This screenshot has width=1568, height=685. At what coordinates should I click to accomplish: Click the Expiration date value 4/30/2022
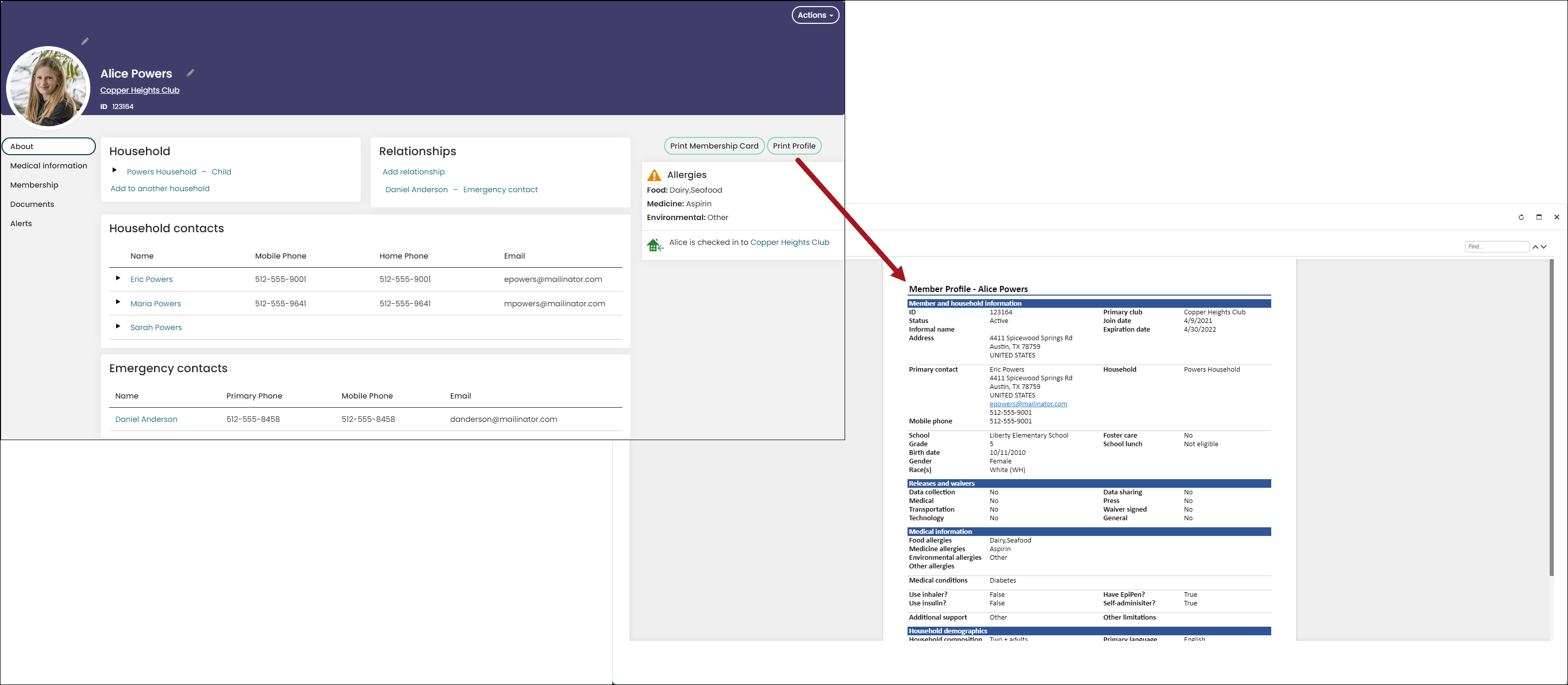[x=1200, y=330]
